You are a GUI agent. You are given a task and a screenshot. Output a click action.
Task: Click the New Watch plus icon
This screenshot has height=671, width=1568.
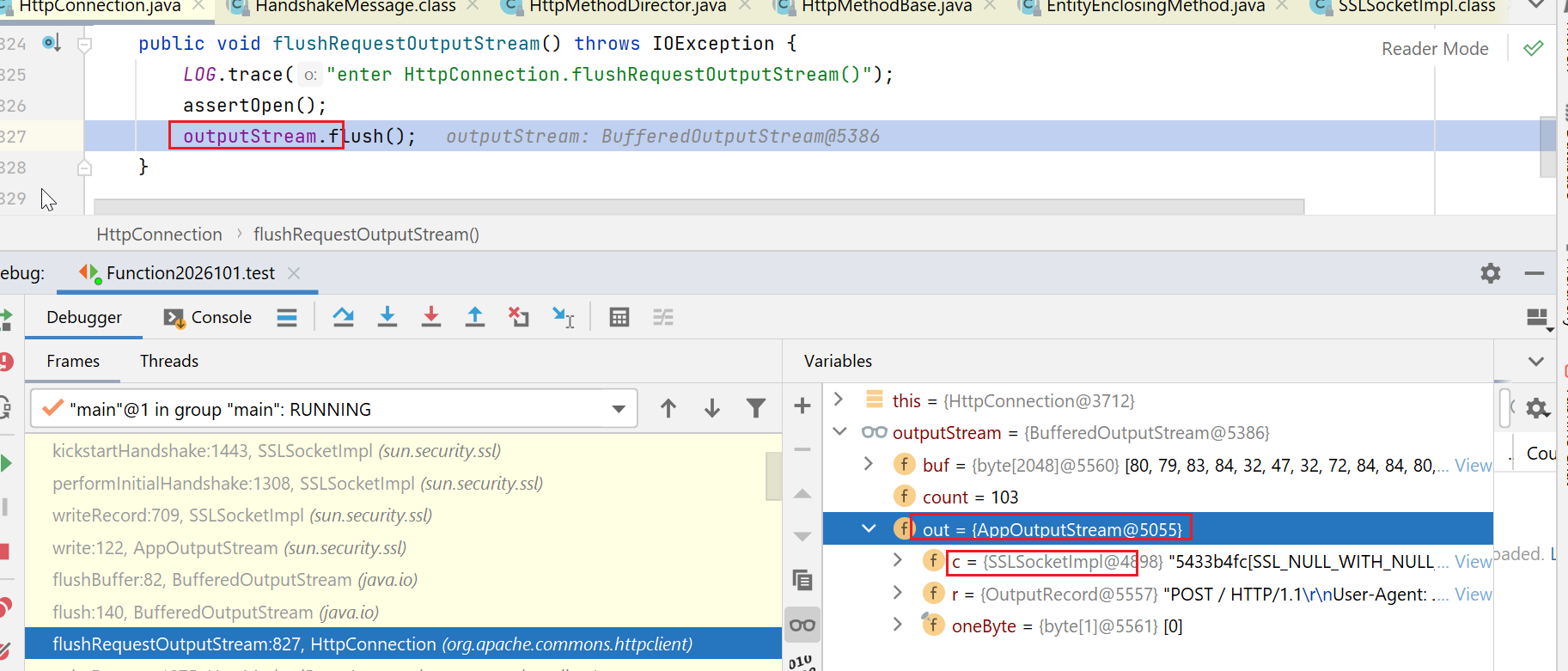802,406
